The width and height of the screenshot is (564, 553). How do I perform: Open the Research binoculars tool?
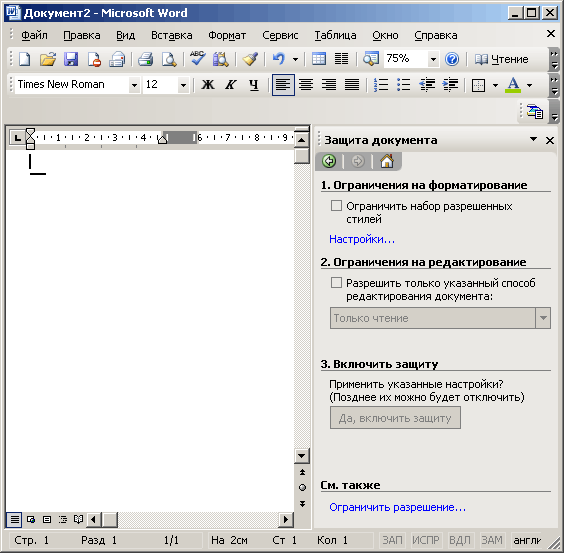(x=220, y=59)
